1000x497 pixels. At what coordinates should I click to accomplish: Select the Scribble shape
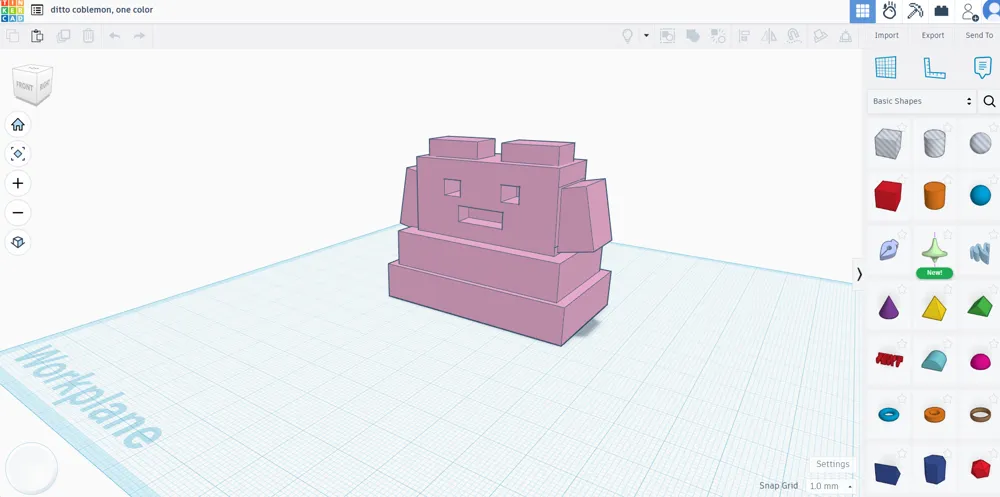pos(888,249)
